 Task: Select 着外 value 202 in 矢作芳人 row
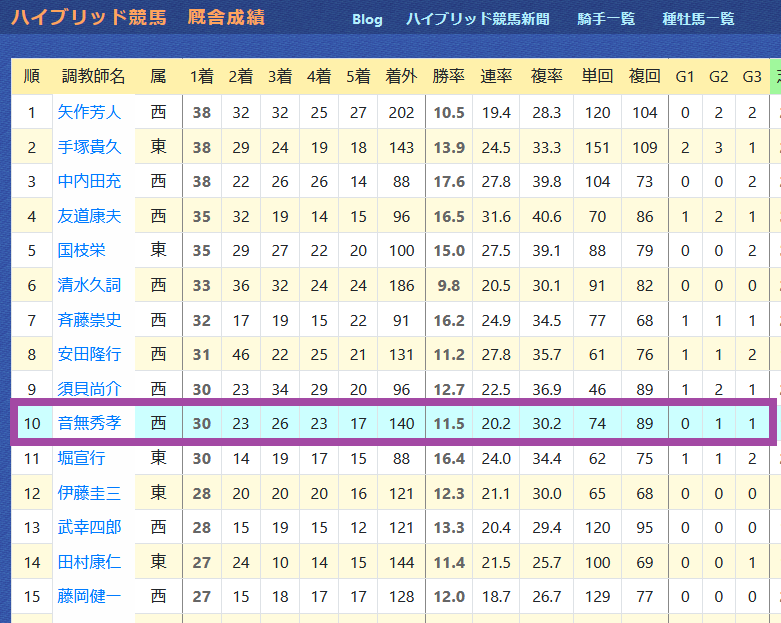401,113
